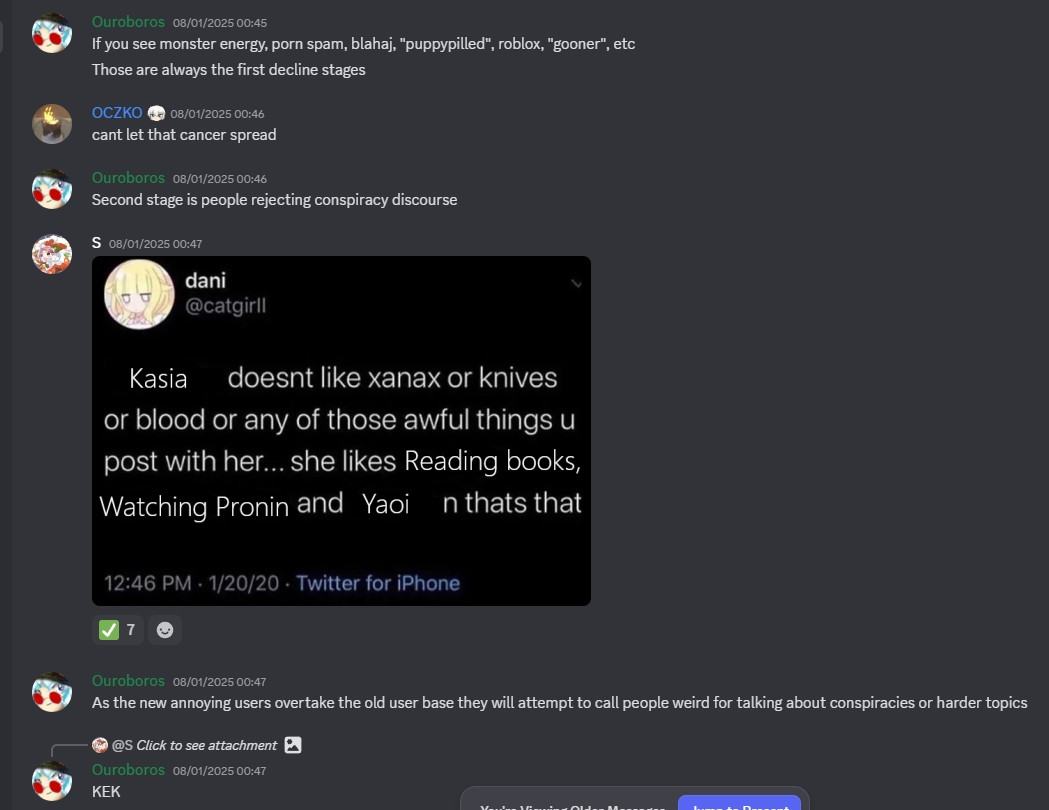This screenshot has width=1049, height=810.
Task: Click the @S mention in reply preview
Action: point(122,745)
